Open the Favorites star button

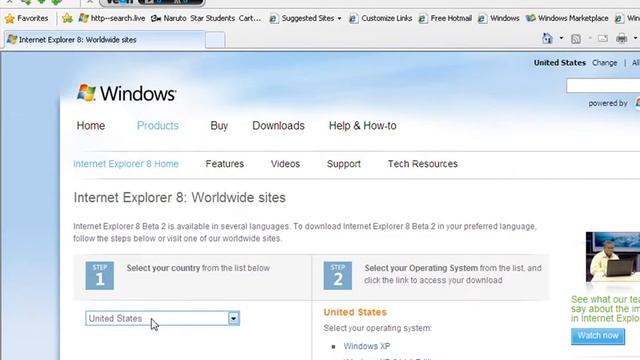pos(27,18)
